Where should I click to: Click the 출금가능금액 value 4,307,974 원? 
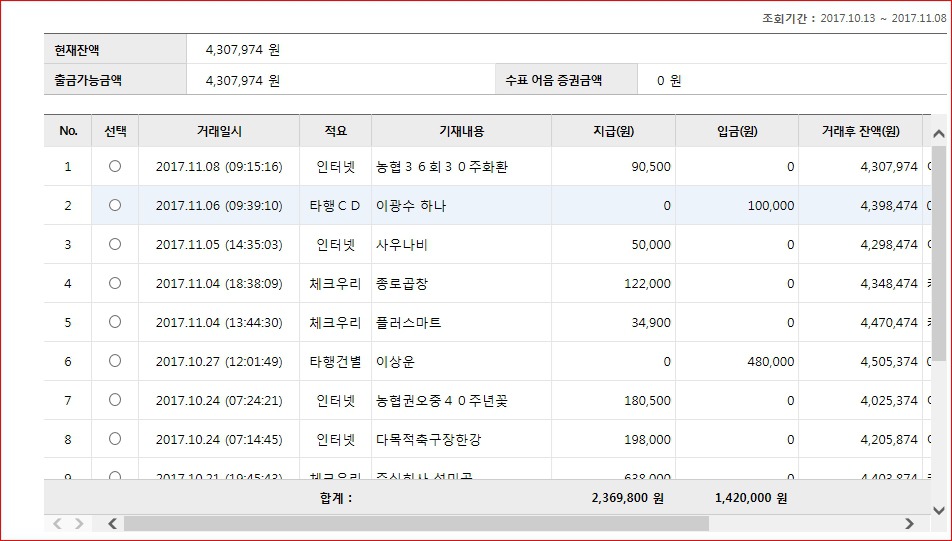coord(243,80)
